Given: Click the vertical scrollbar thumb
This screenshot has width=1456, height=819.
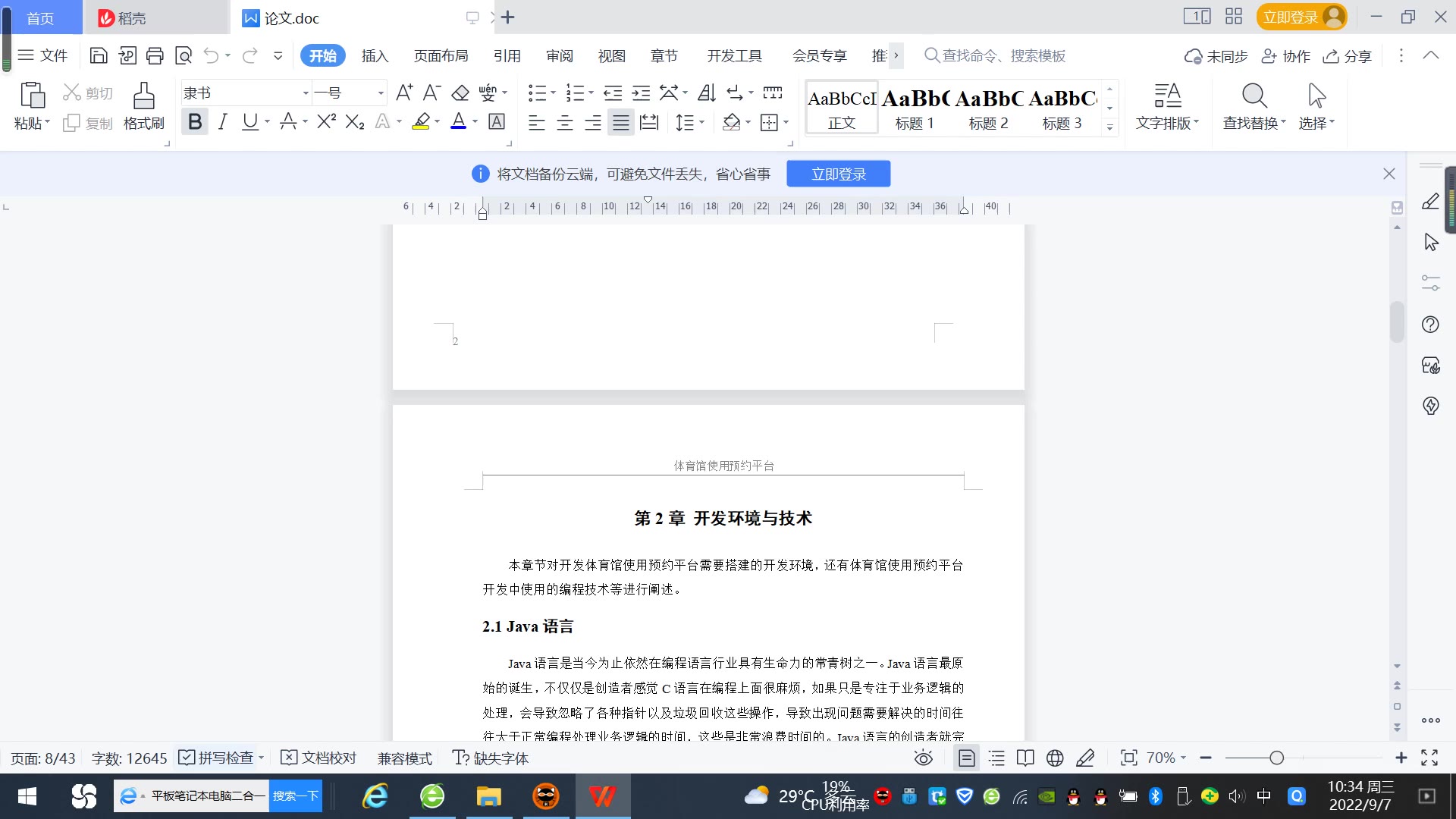Looking at the screenshot, I should (x=1397, y=322).
